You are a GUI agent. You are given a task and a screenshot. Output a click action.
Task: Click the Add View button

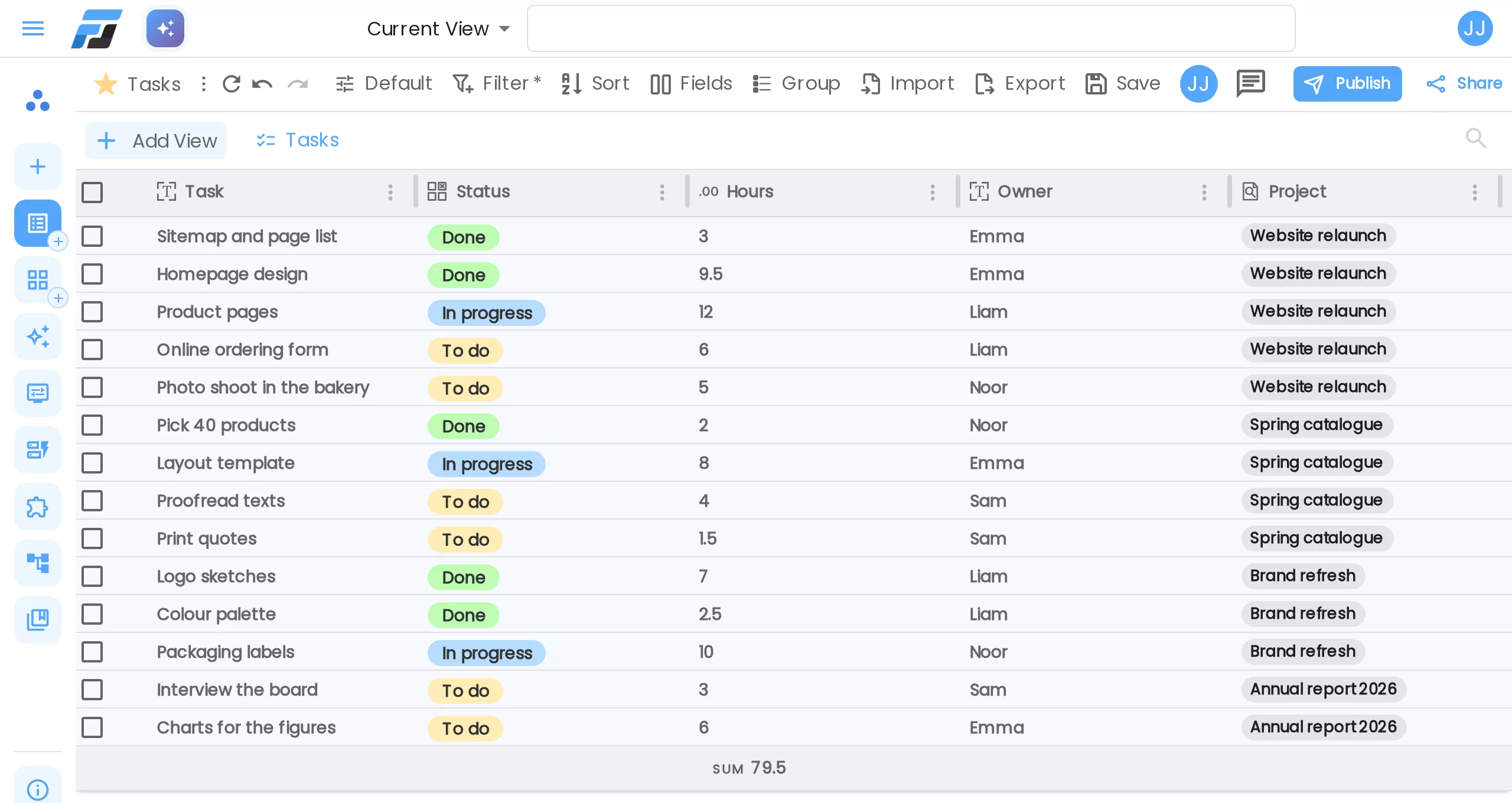[x=156, y=141]
